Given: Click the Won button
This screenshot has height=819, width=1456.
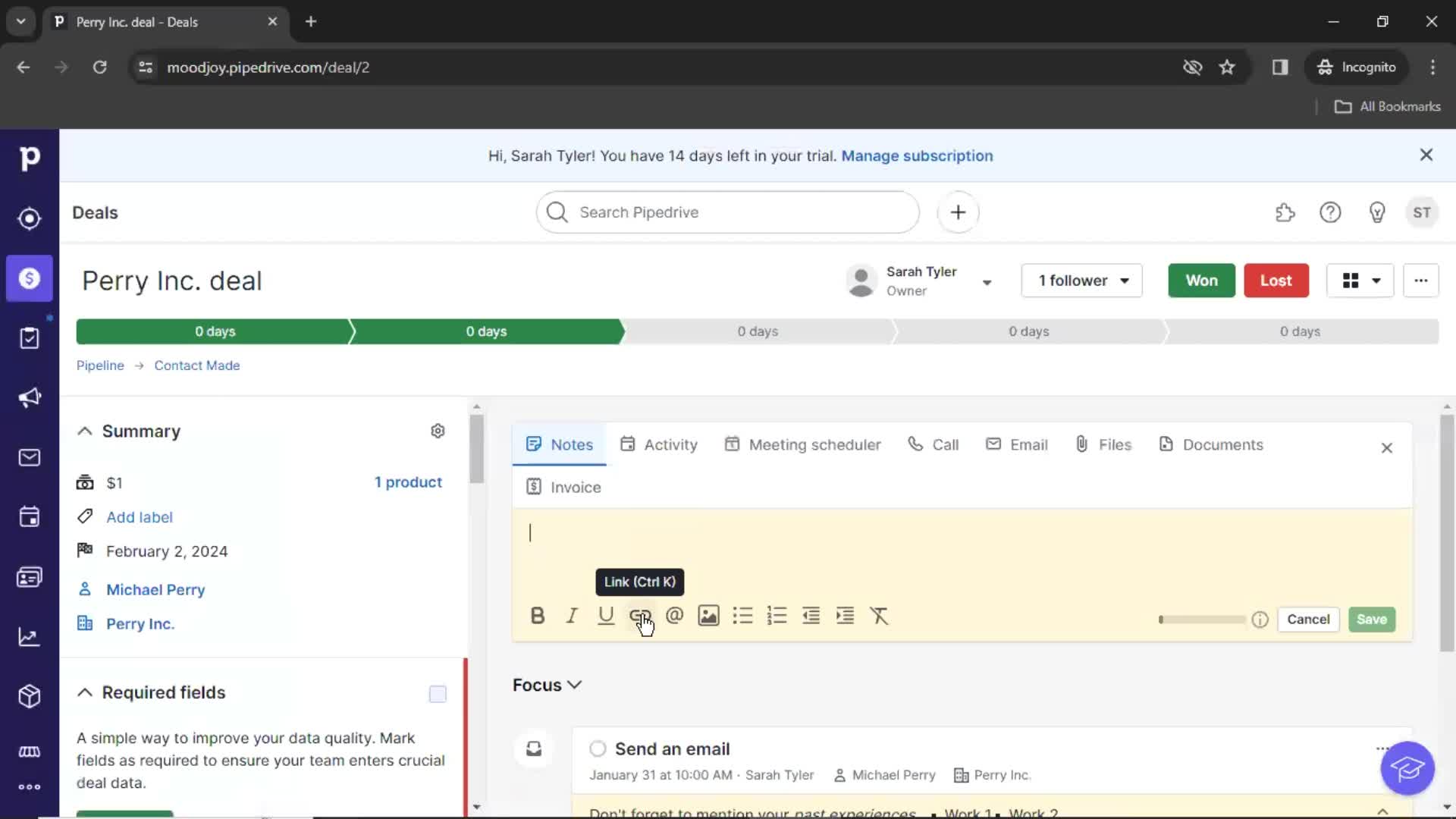Looking at the screenshot, I should (1201, 280).
